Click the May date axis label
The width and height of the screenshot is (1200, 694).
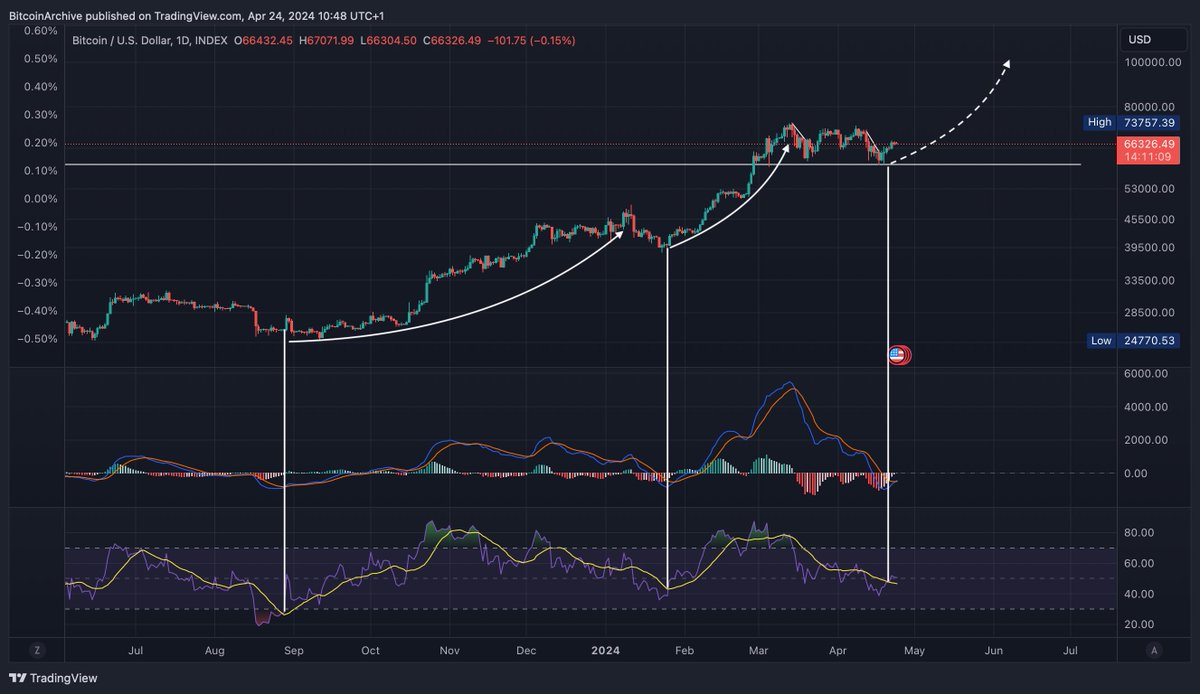915,650
